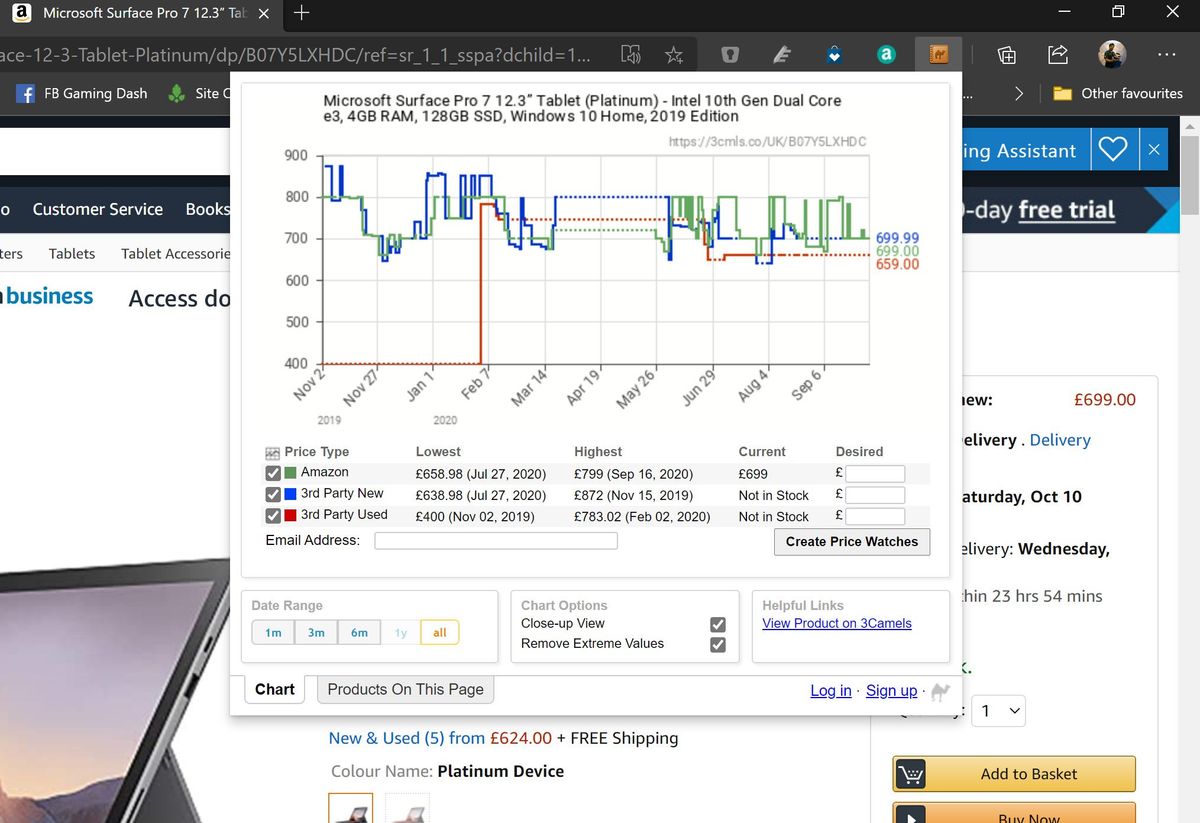Screen dimensions: 1200x823
Task: Open browser Settings via ellipsis menu
Action: click(x=1166, y=55)
